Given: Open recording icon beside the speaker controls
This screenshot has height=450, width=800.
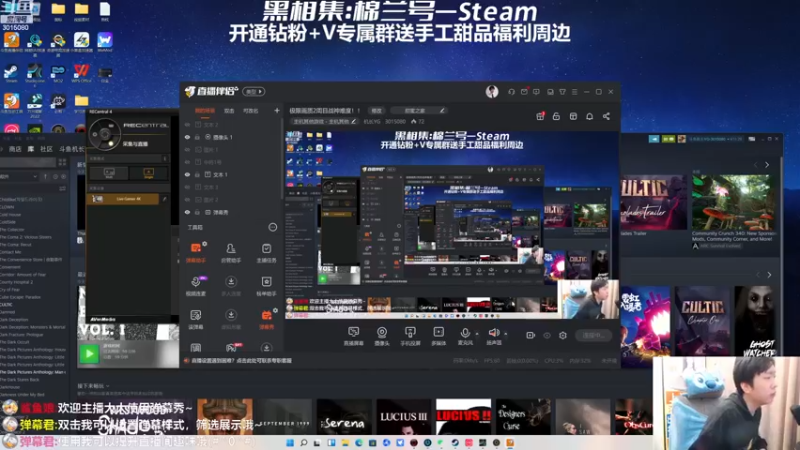Looking at the screenshot, I should tap(531, 335).
